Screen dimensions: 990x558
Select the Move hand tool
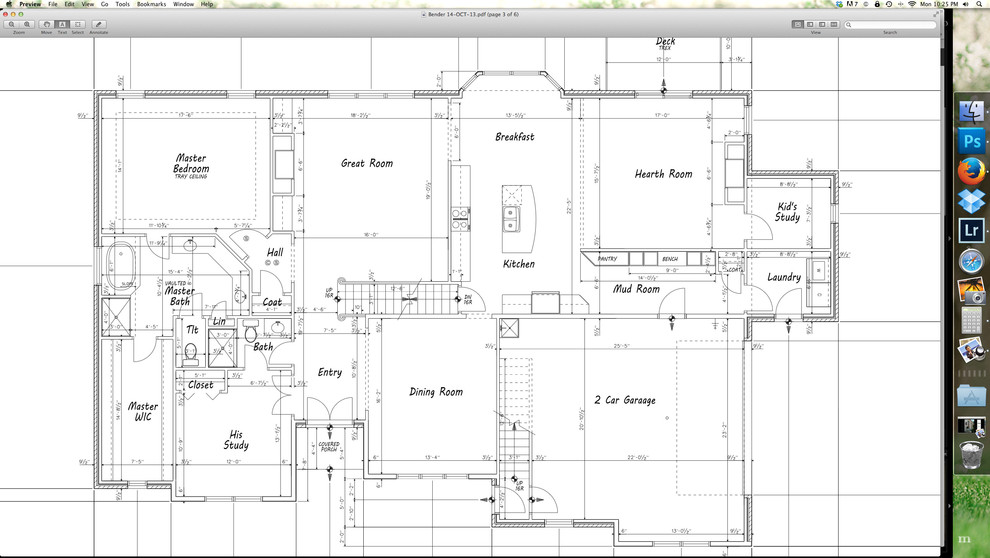point(47,24)
